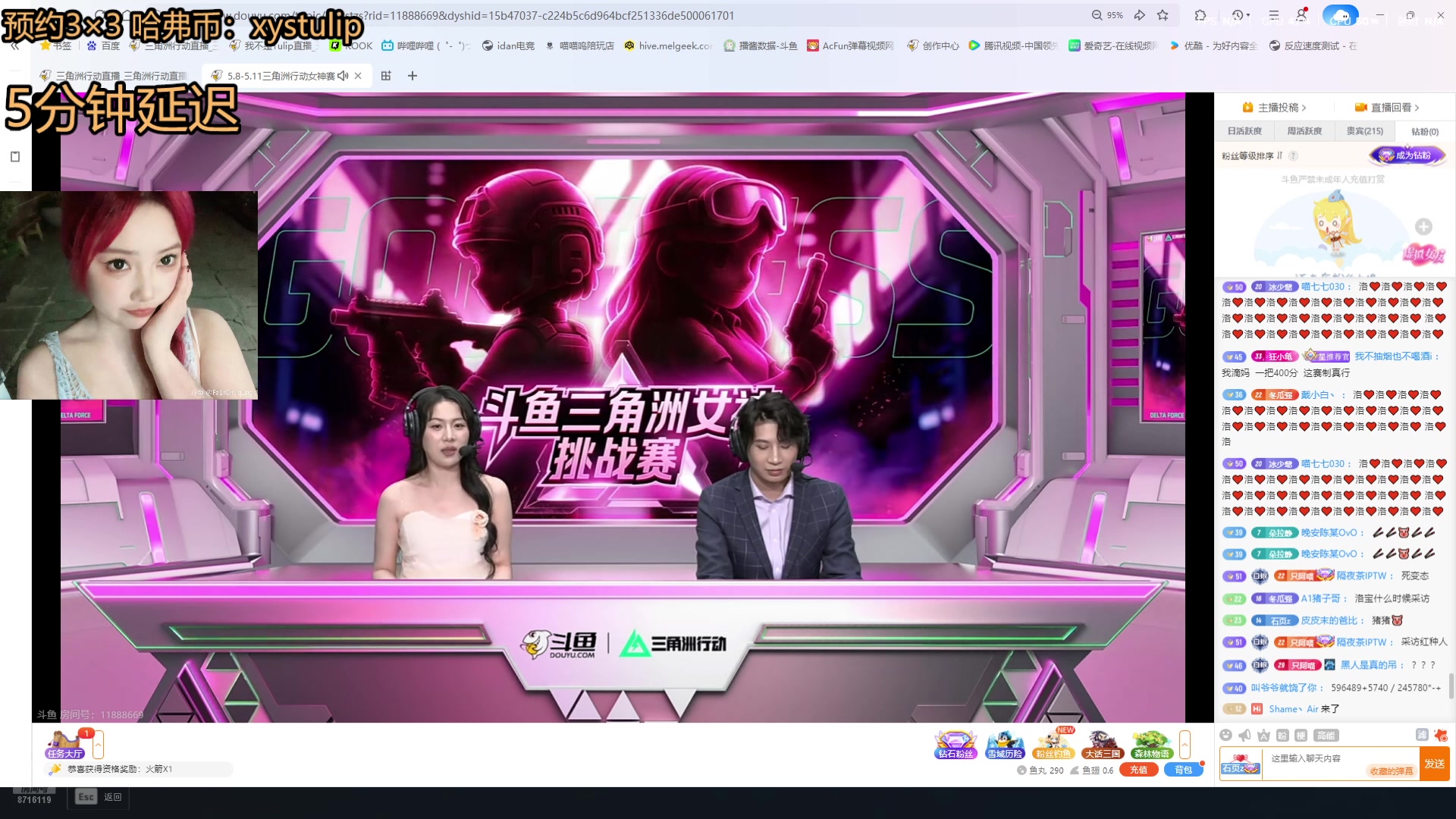Screen dimensions: 1456x819
Task: Click the megaphone broadcast icon
Action: tap(1244, 735)
